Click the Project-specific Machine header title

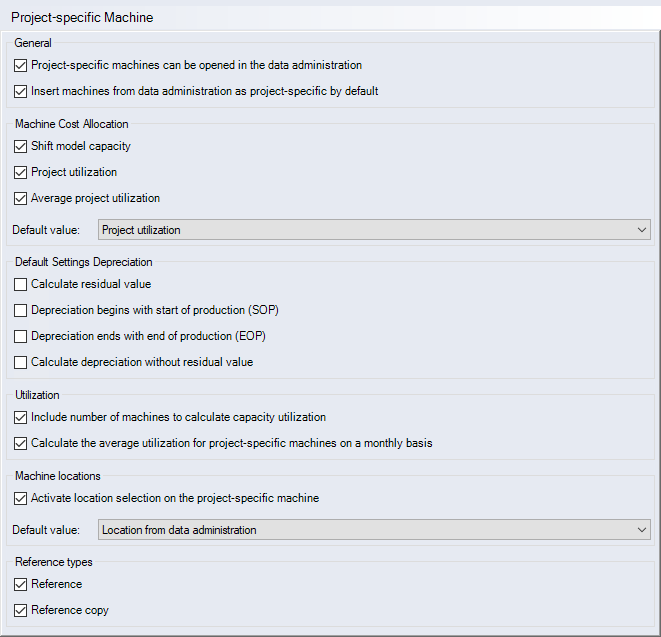[82, 18]
